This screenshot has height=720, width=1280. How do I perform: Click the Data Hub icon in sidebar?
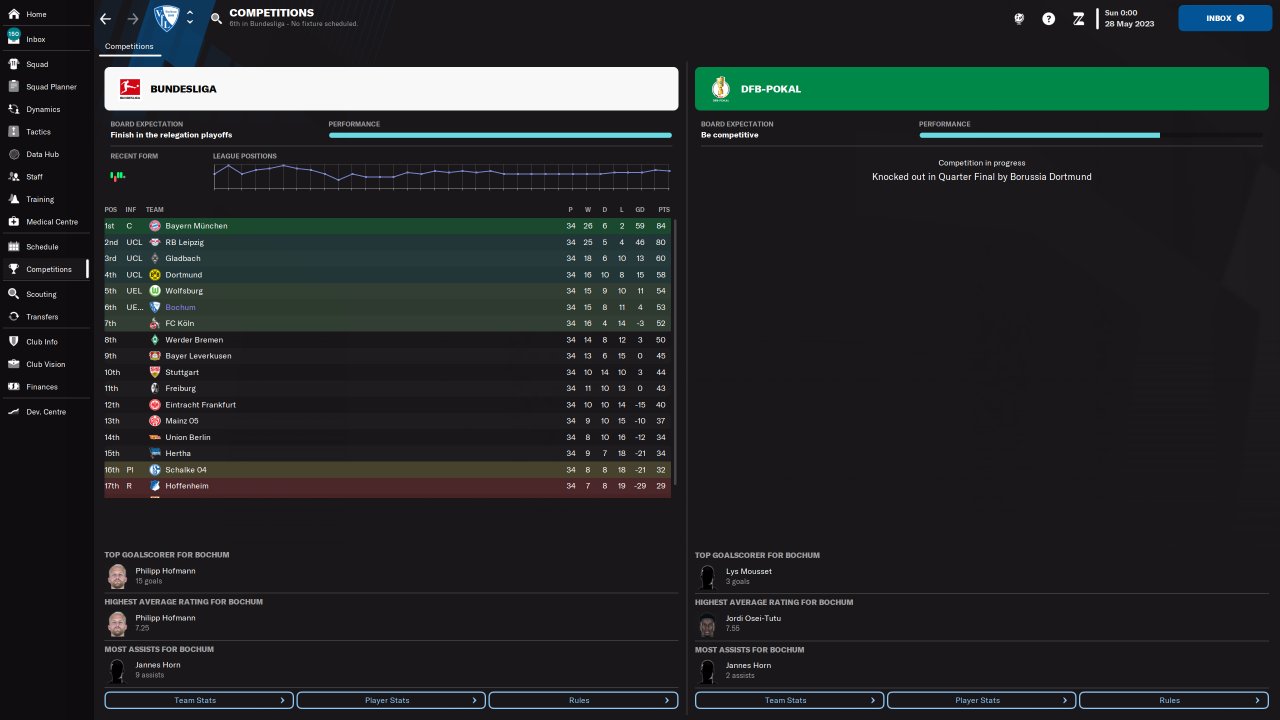click(x=14, y=154)
